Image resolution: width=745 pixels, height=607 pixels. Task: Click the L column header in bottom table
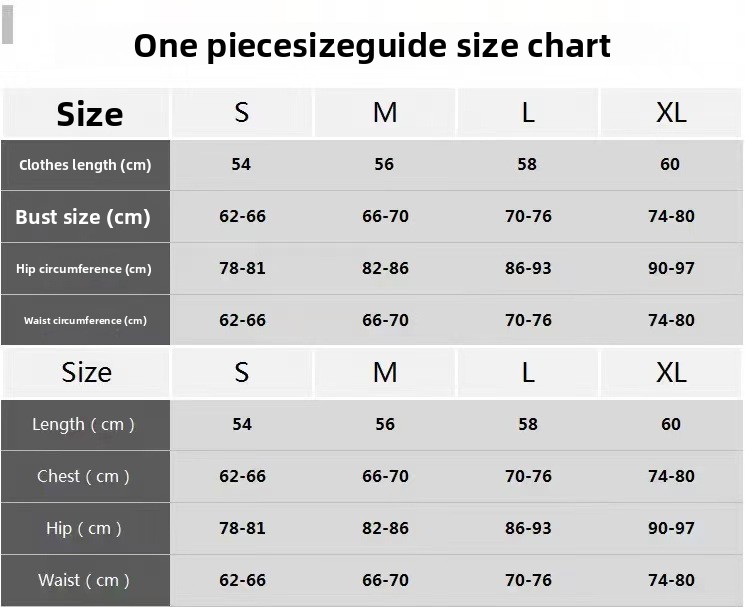[528, 372]
